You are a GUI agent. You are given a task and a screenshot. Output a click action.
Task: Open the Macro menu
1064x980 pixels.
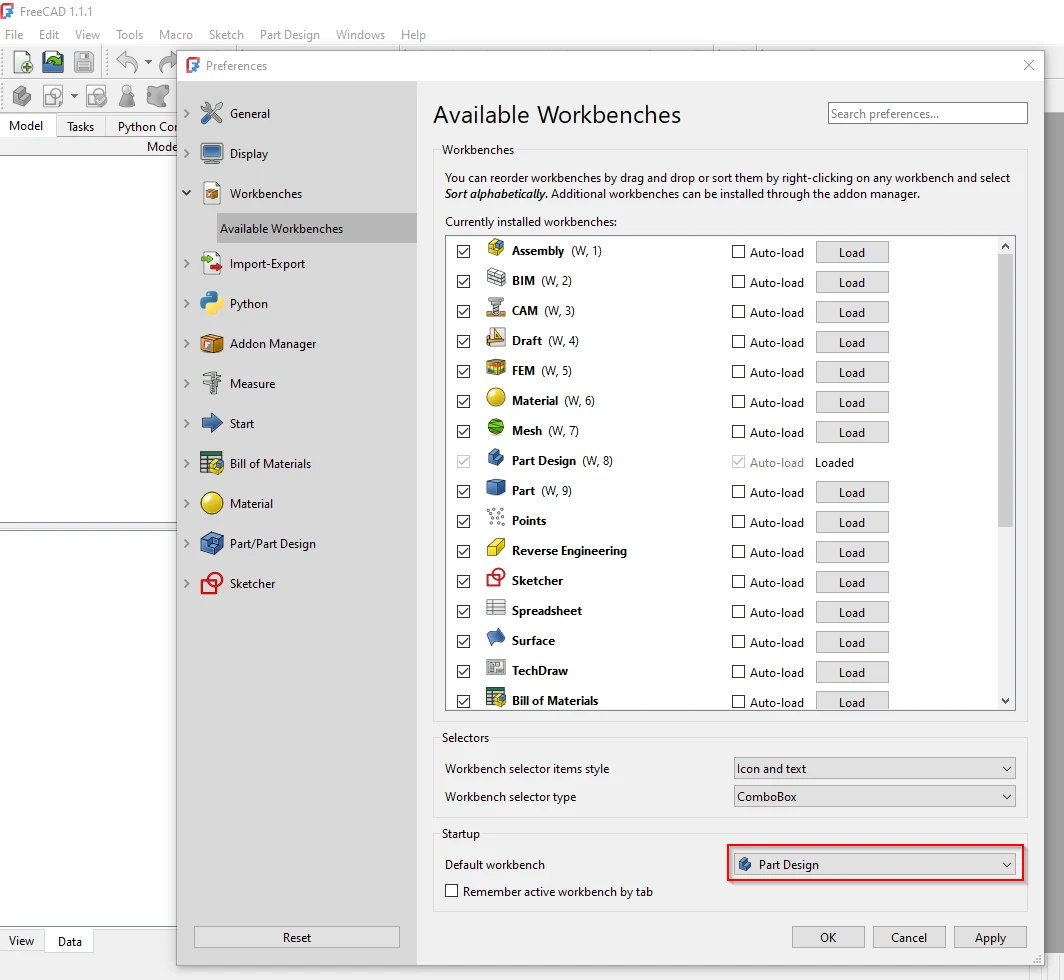point(176,35)
